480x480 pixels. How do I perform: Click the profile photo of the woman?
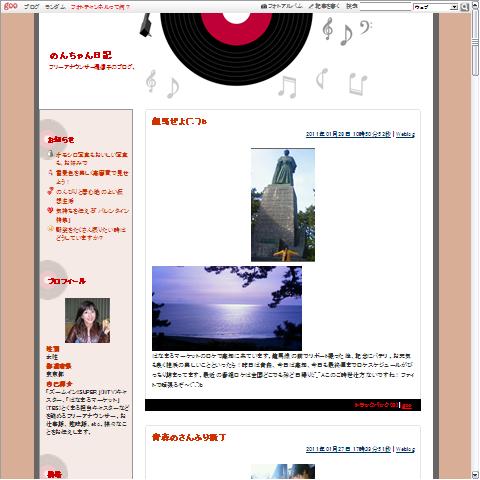coord(87,320)
